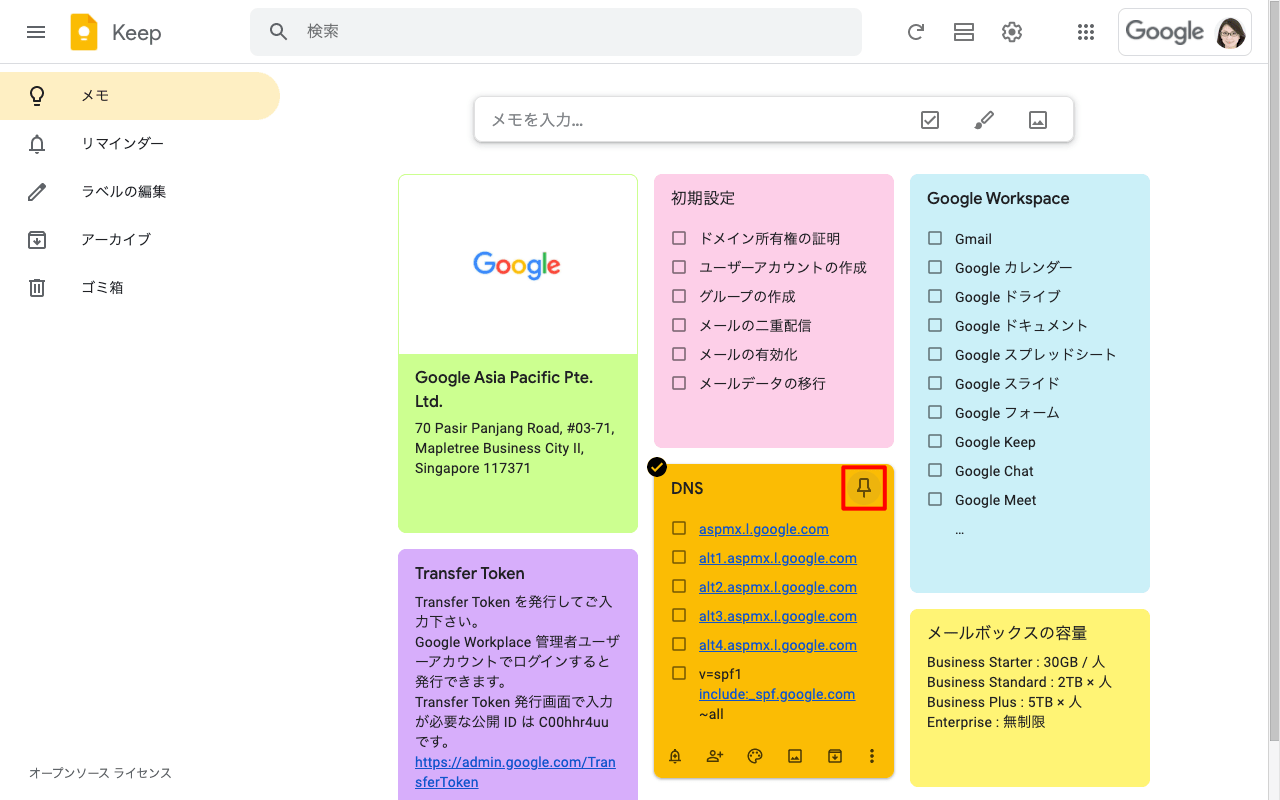
Task: Open the admin.google.com TransferToken link
Action: pos(515,772)
